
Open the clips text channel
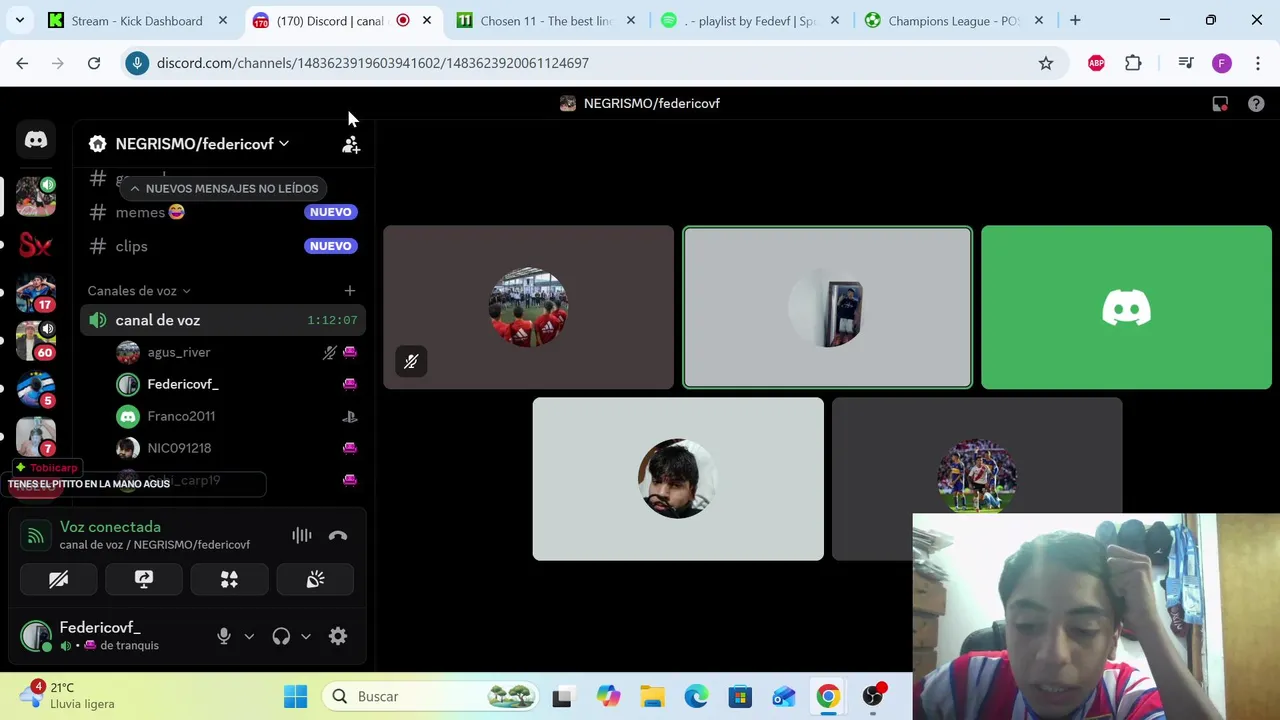[x=222, y=246]
